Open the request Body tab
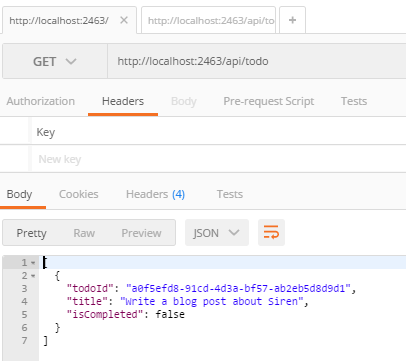 pos(184,101)
